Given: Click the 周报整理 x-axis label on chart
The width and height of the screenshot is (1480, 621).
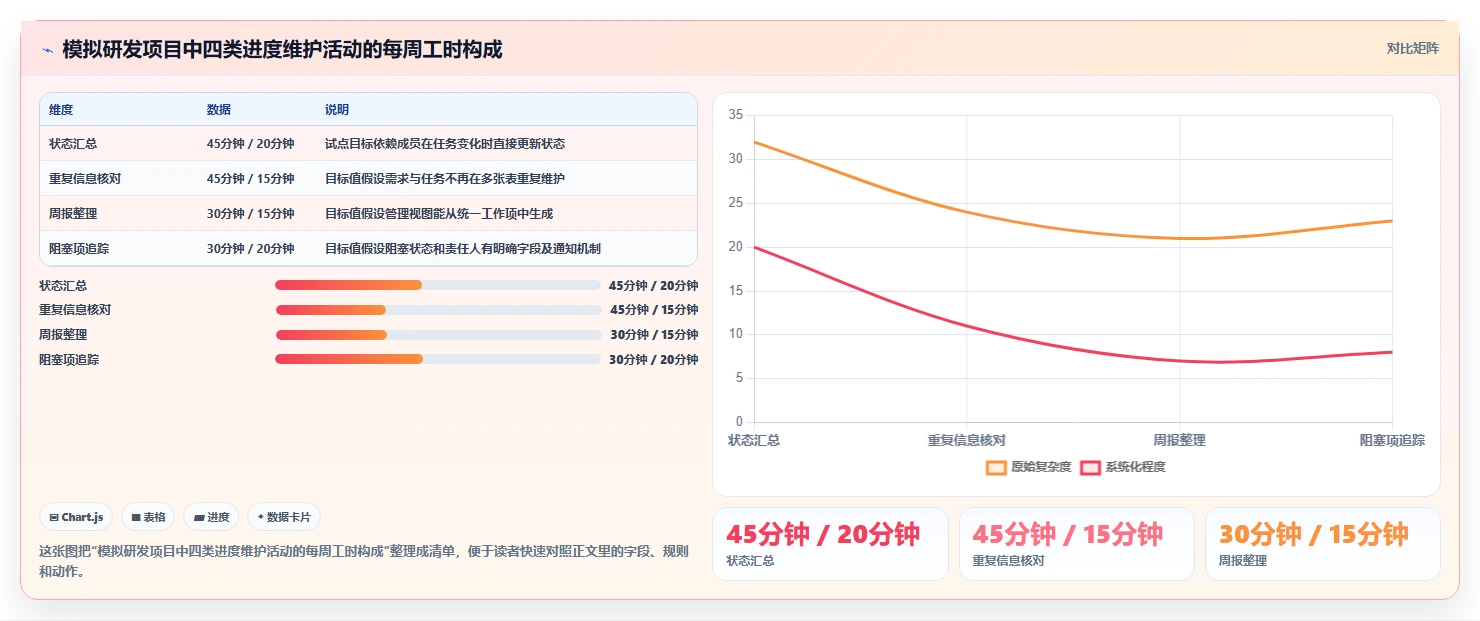Looking at the screenshot, I should 1179,440.
